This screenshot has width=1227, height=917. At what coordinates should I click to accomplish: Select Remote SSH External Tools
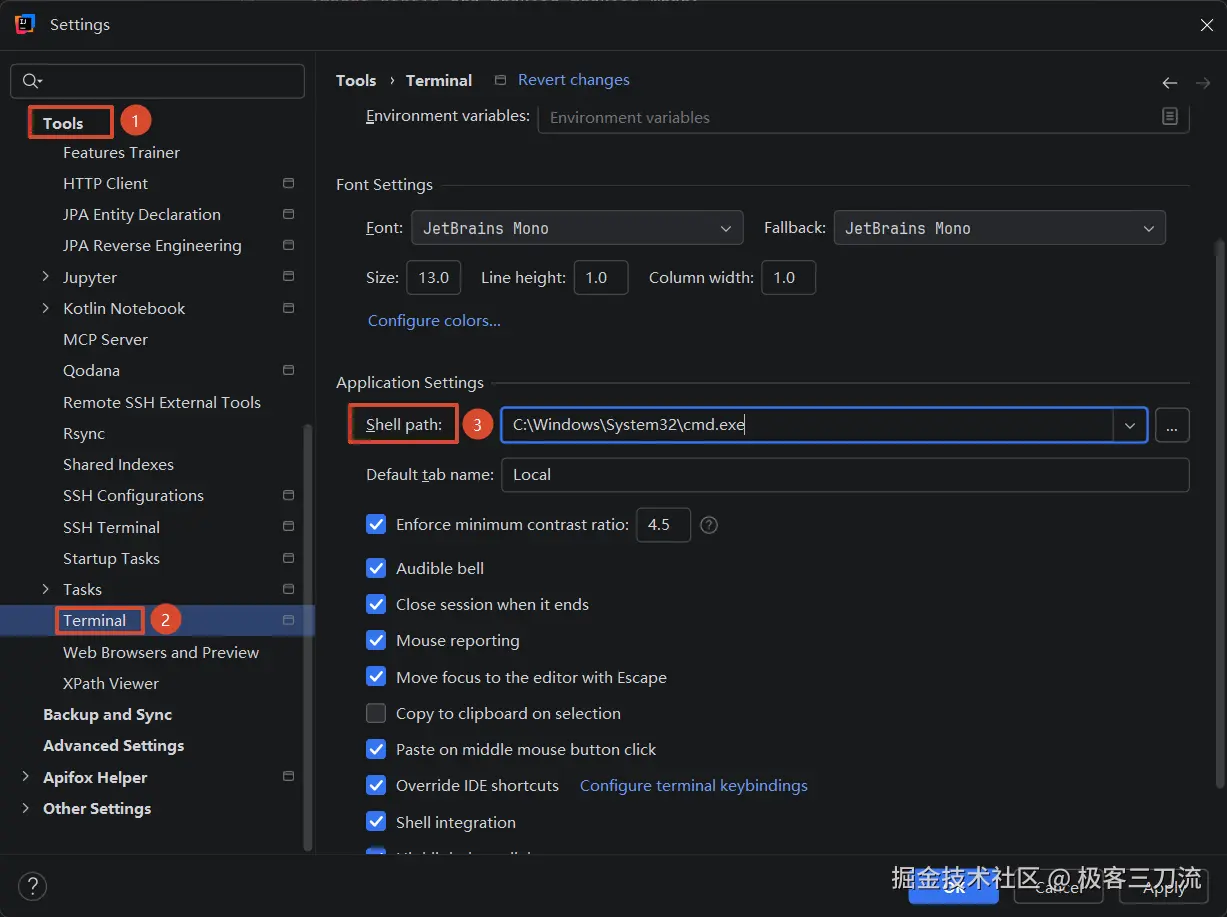pyautogui.click(x=162, y=402)
